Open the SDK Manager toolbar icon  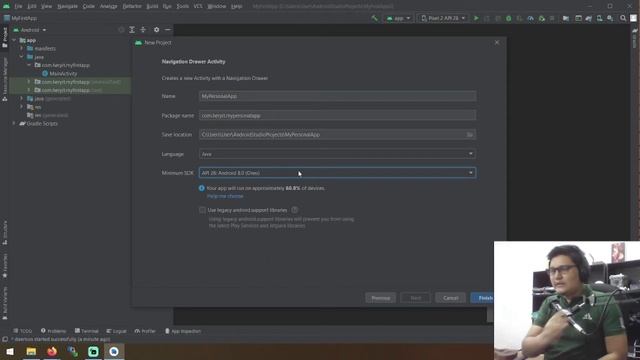click(x=610, y=18)
